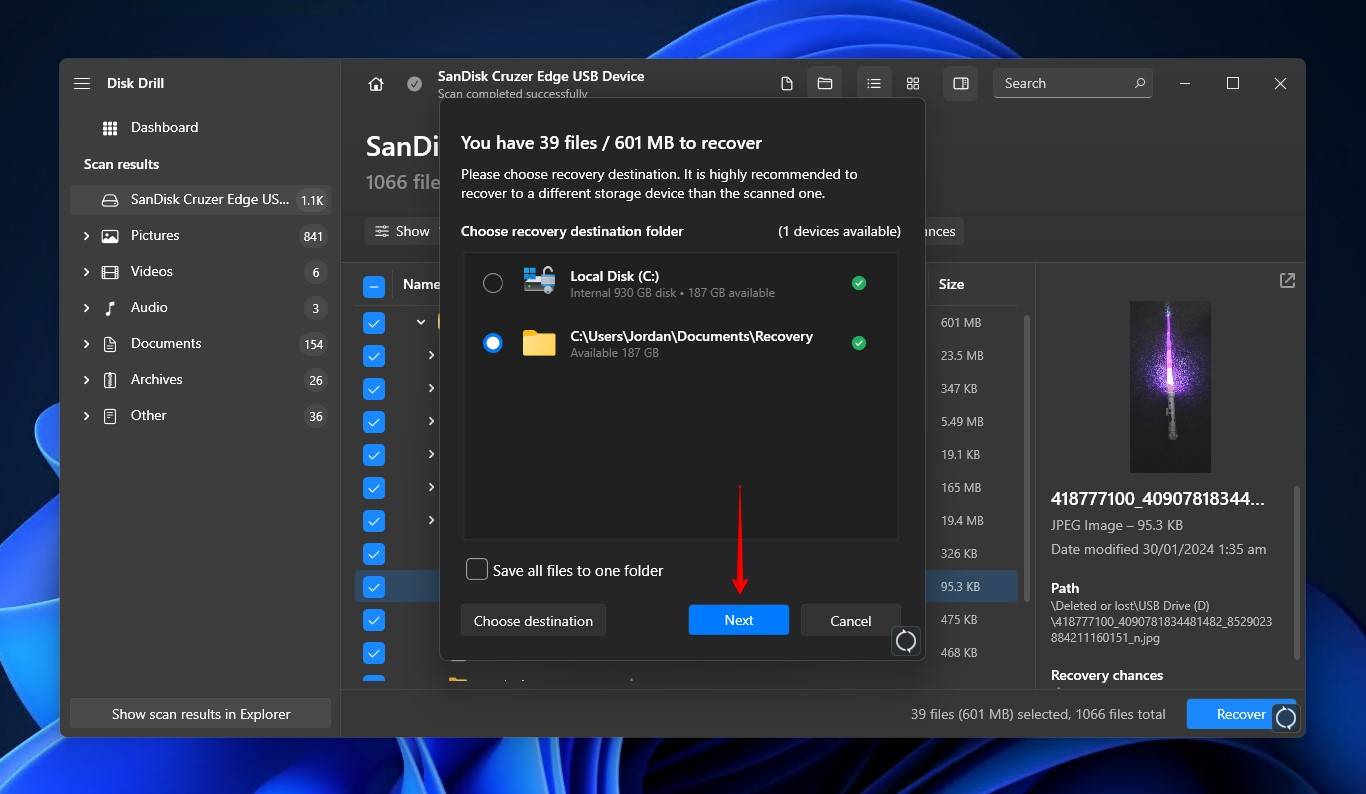Go to the Home screen icon
Image resolution: width=1366 pixels, height=794 pixels.
[x=376, y=84]
